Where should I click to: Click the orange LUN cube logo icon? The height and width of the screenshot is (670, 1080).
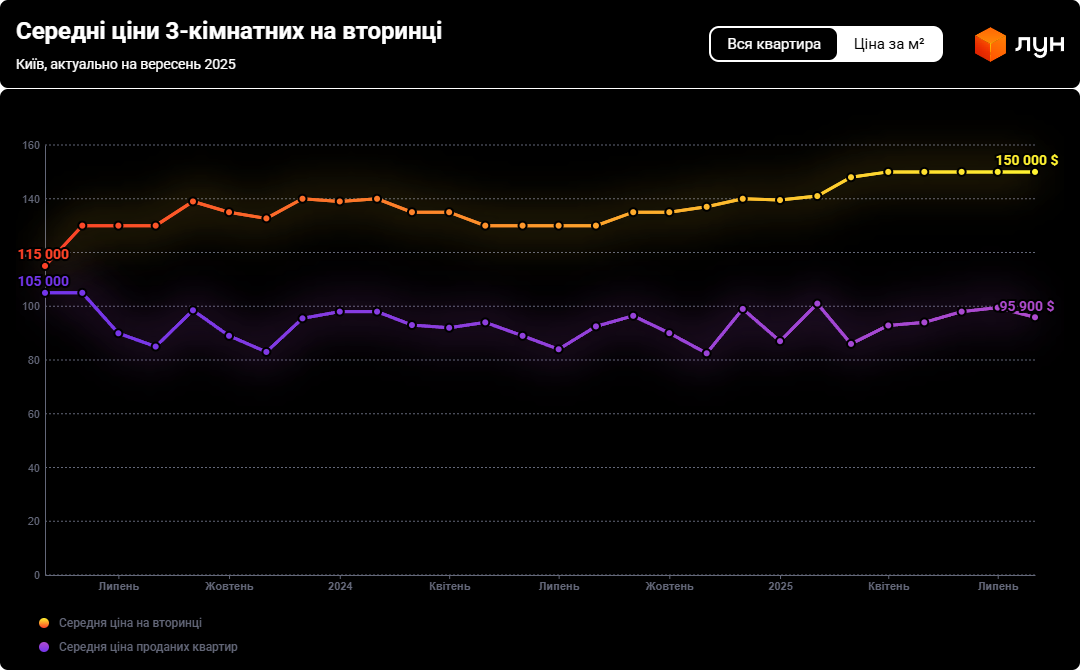point(990,44)
